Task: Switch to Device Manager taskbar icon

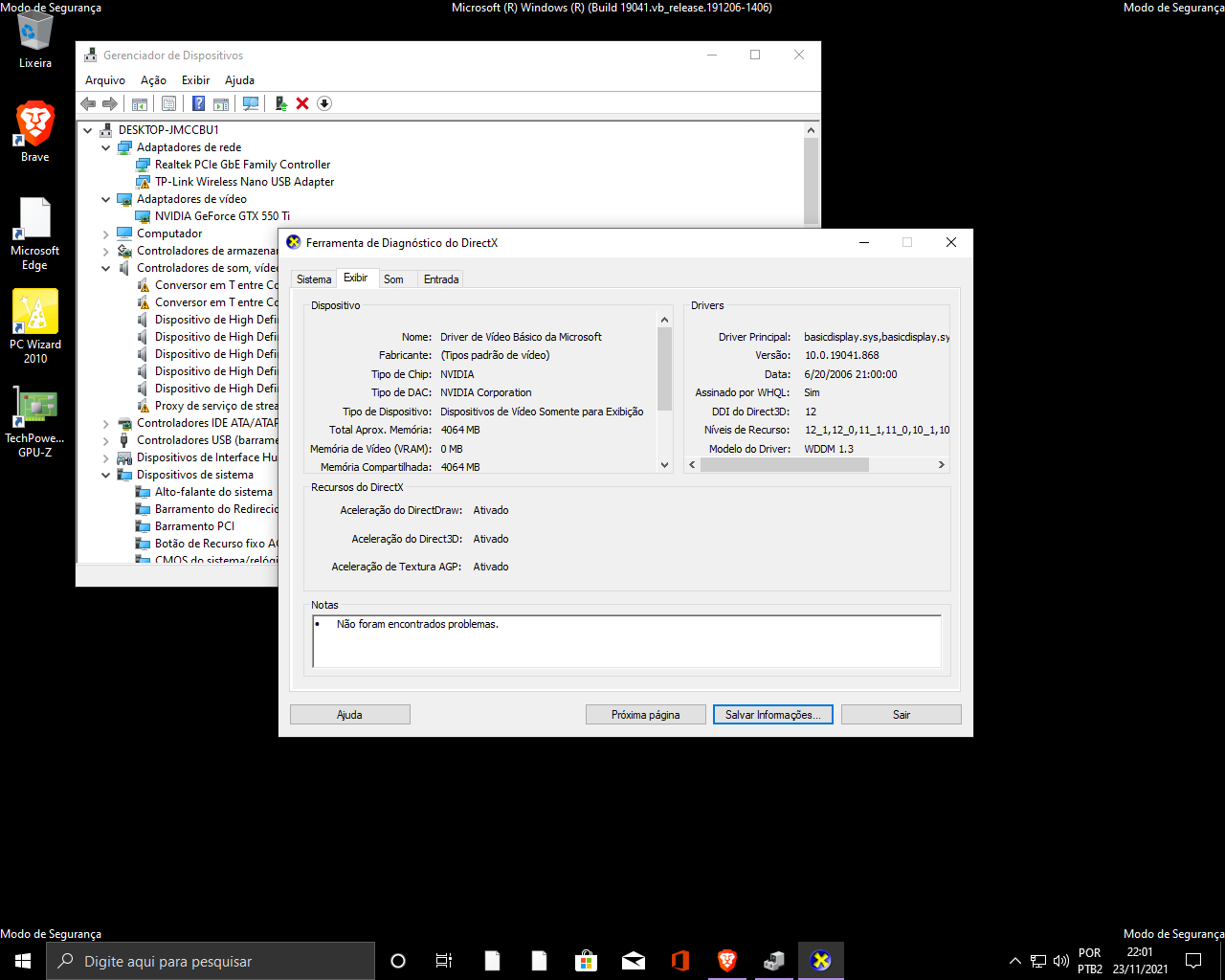Action: 774,961
